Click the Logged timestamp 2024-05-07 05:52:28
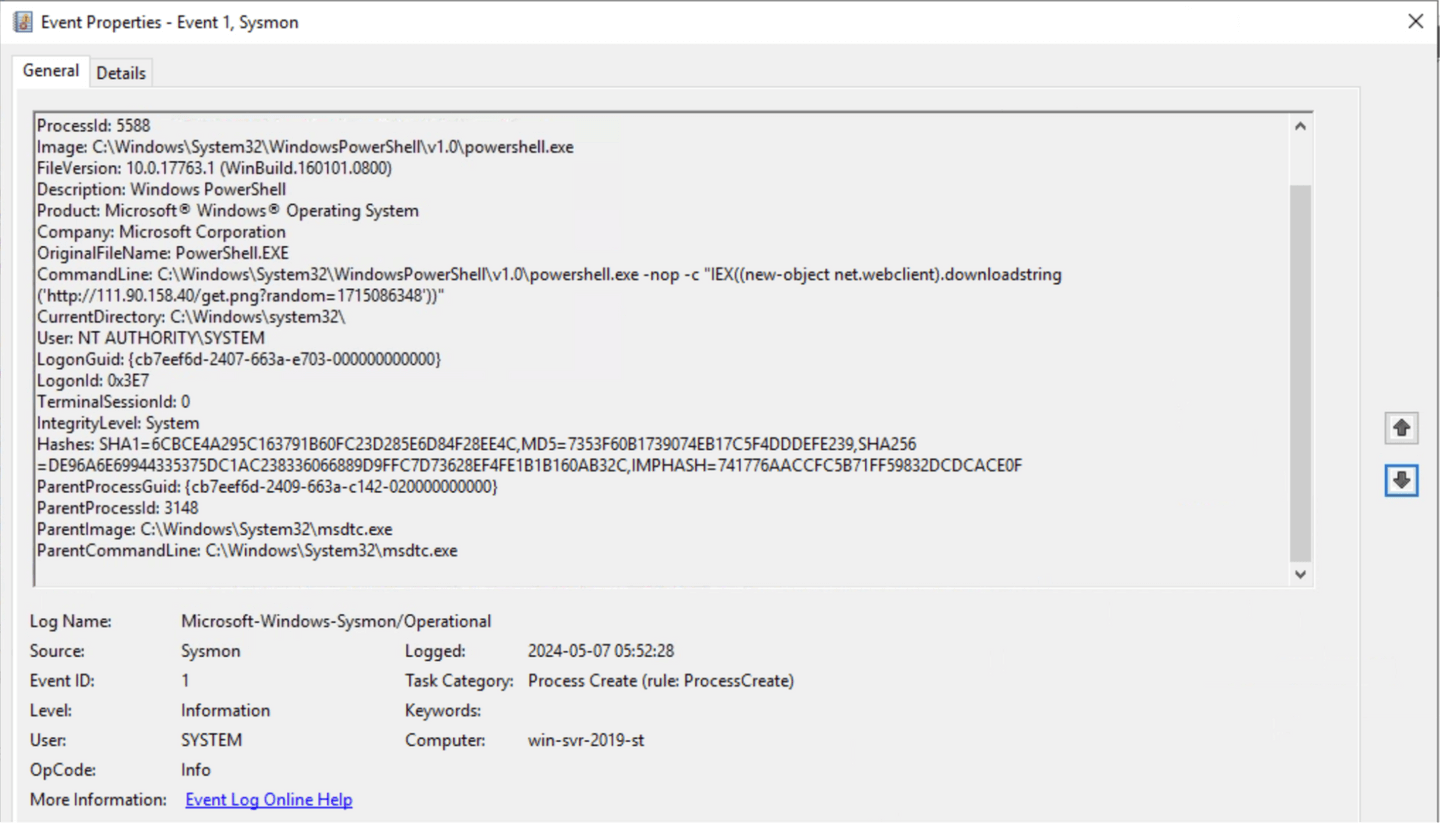The image size is (1440, 823). tap(601, 651)
